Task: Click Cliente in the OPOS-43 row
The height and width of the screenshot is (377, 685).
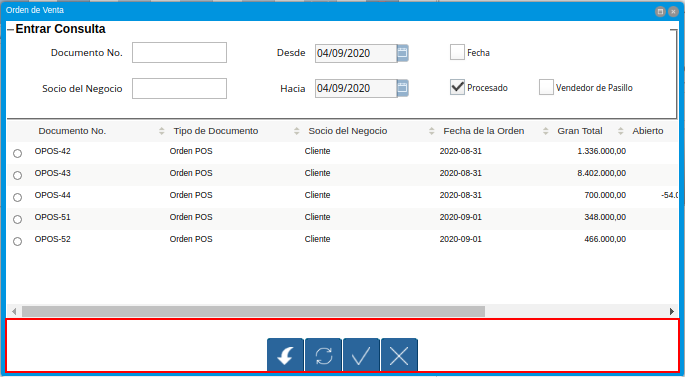Action: [x=318, y=173]
